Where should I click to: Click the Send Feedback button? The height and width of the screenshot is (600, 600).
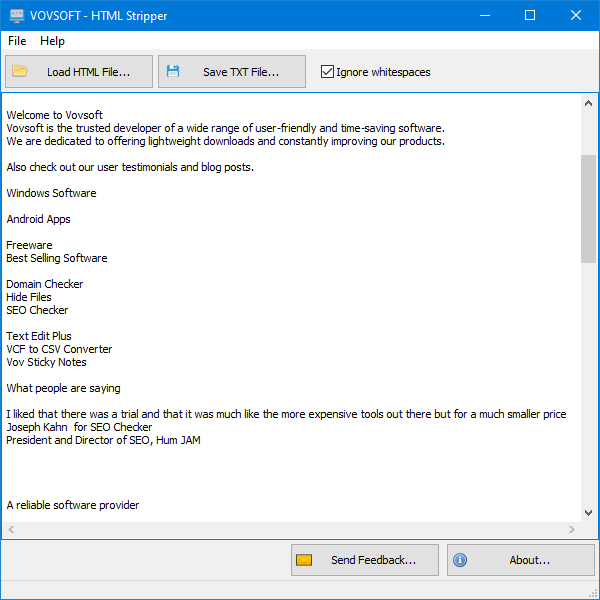pyautogui.click(x=365, y=560)
